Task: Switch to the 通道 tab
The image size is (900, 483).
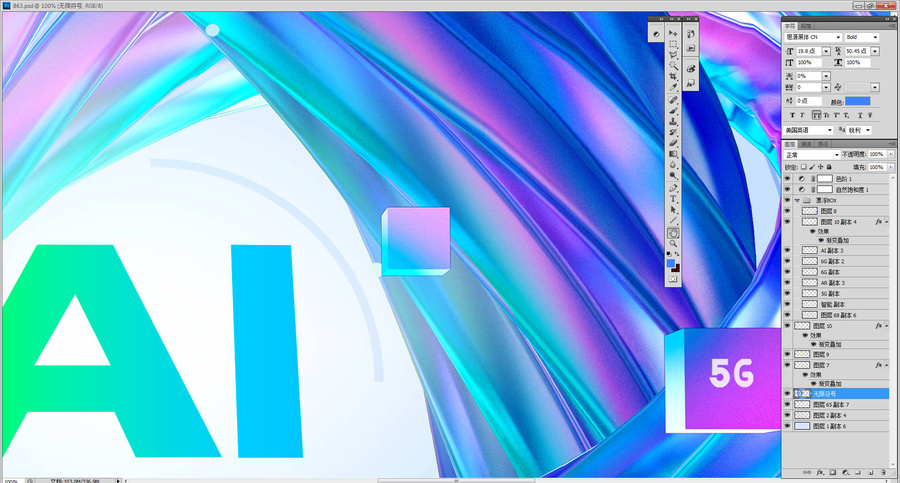Action: click(x=806, y=144)
